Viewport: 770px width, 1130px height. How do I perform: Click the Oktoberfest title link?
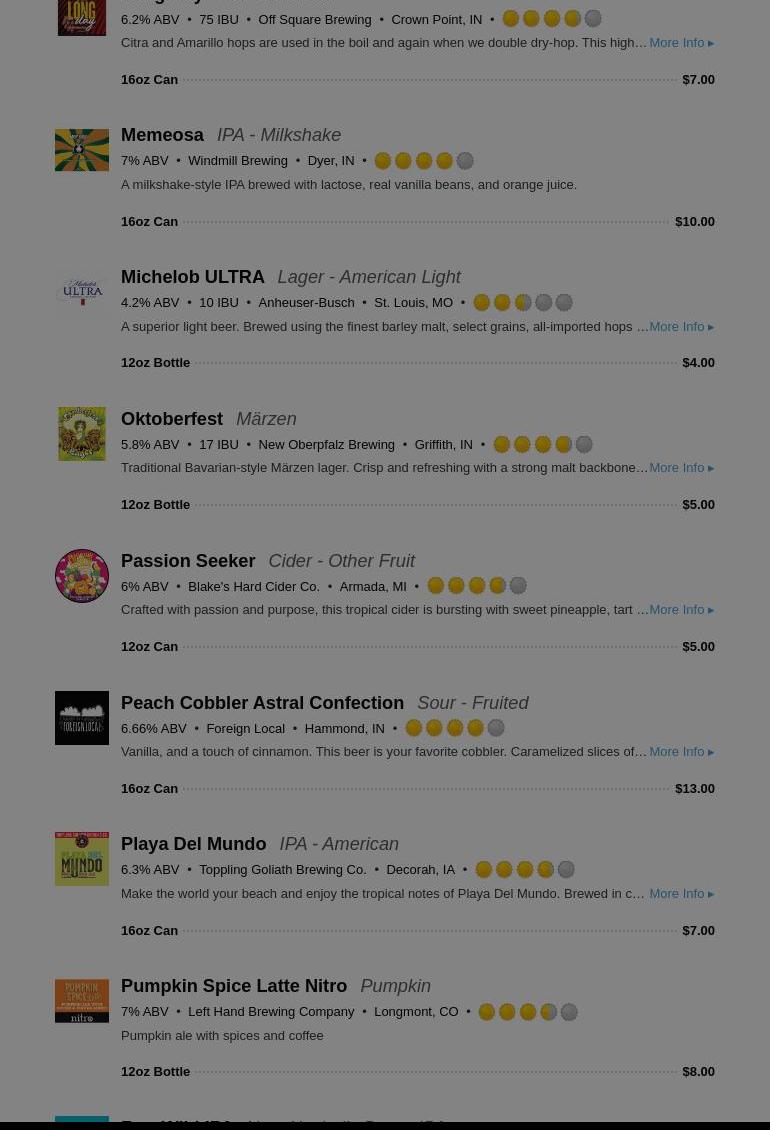coord(172,419)
